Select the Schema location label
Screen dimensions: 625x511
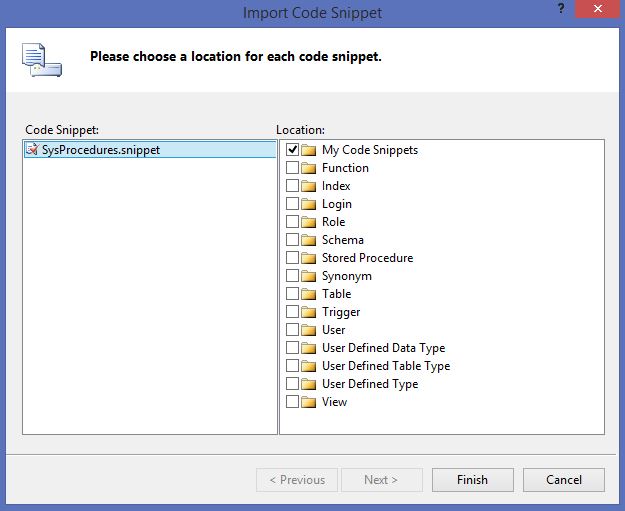tap(343, 240)
